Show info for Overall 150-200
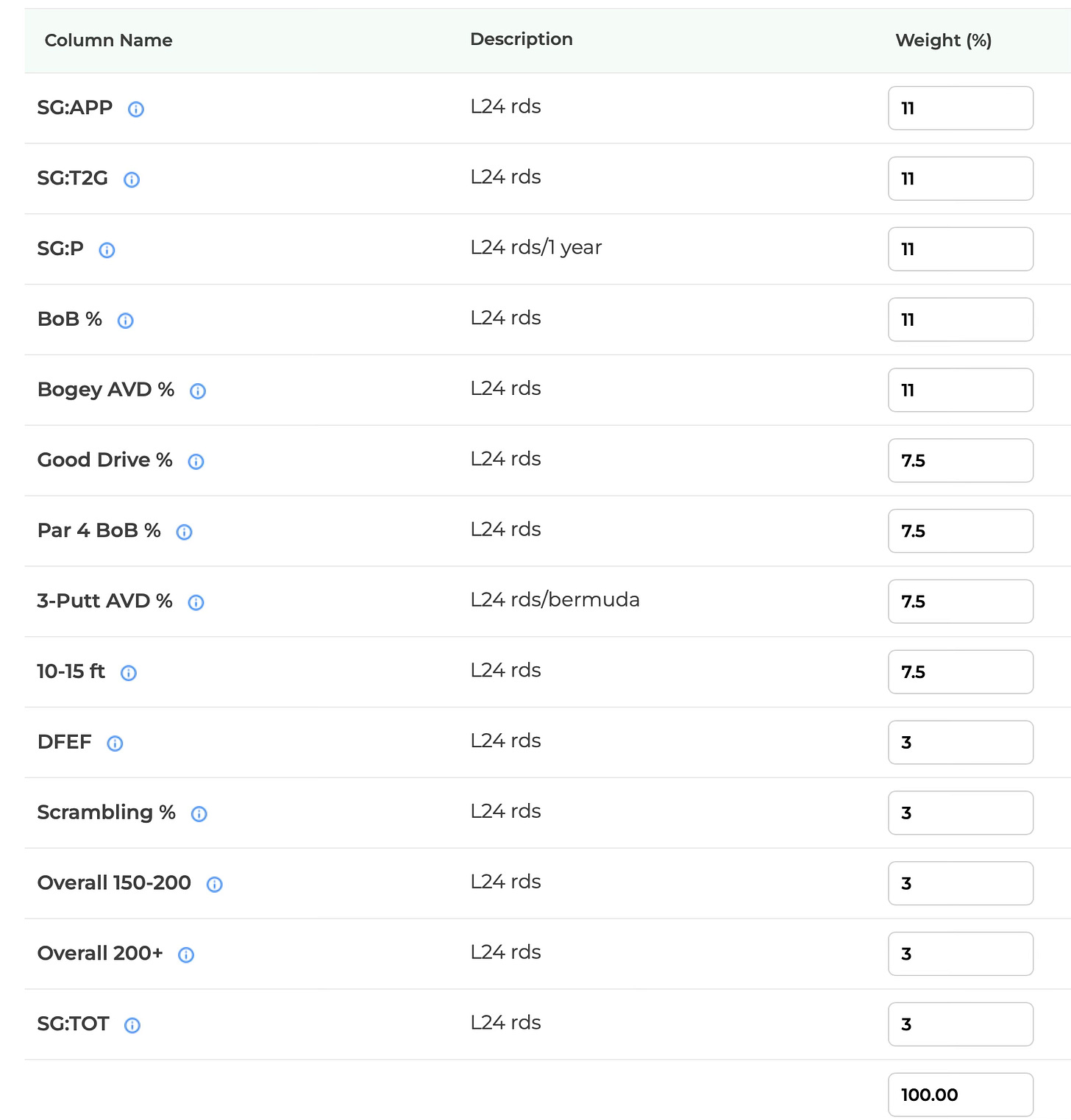This screenshot has height=1120, width=1071. 215,885
